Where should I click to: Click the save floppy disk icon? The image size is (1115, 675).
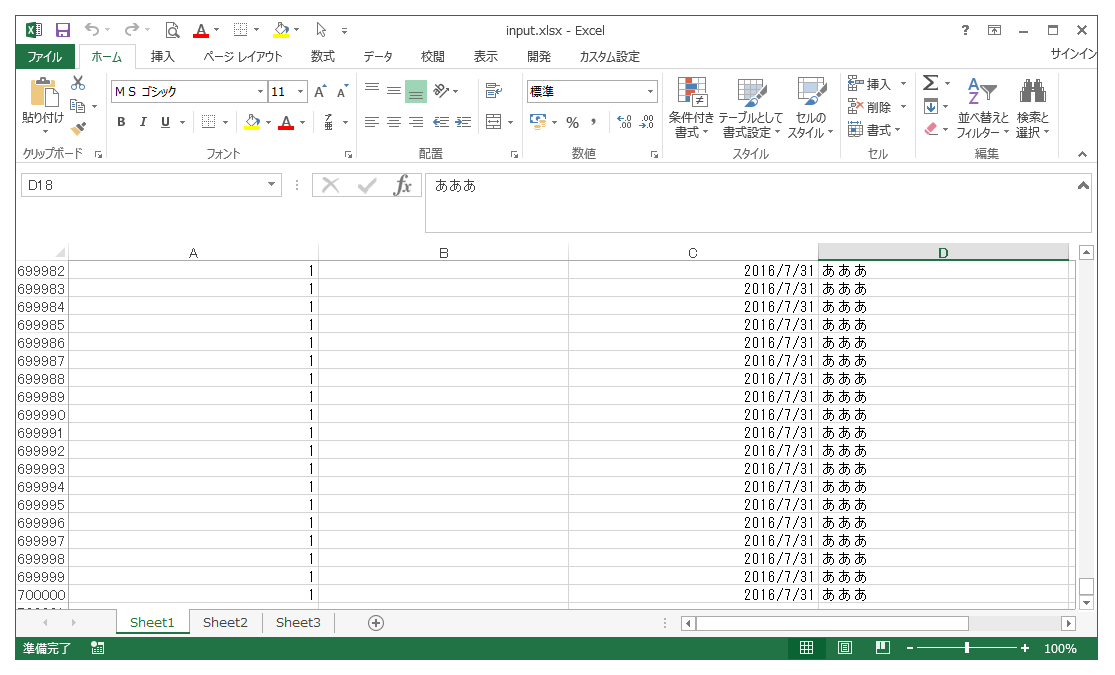click(63, 30)
